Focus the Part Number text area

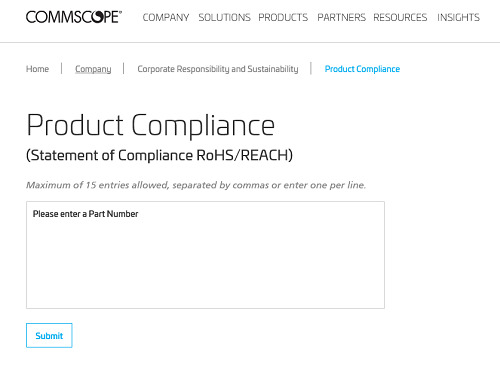click(x=205, y=255)
